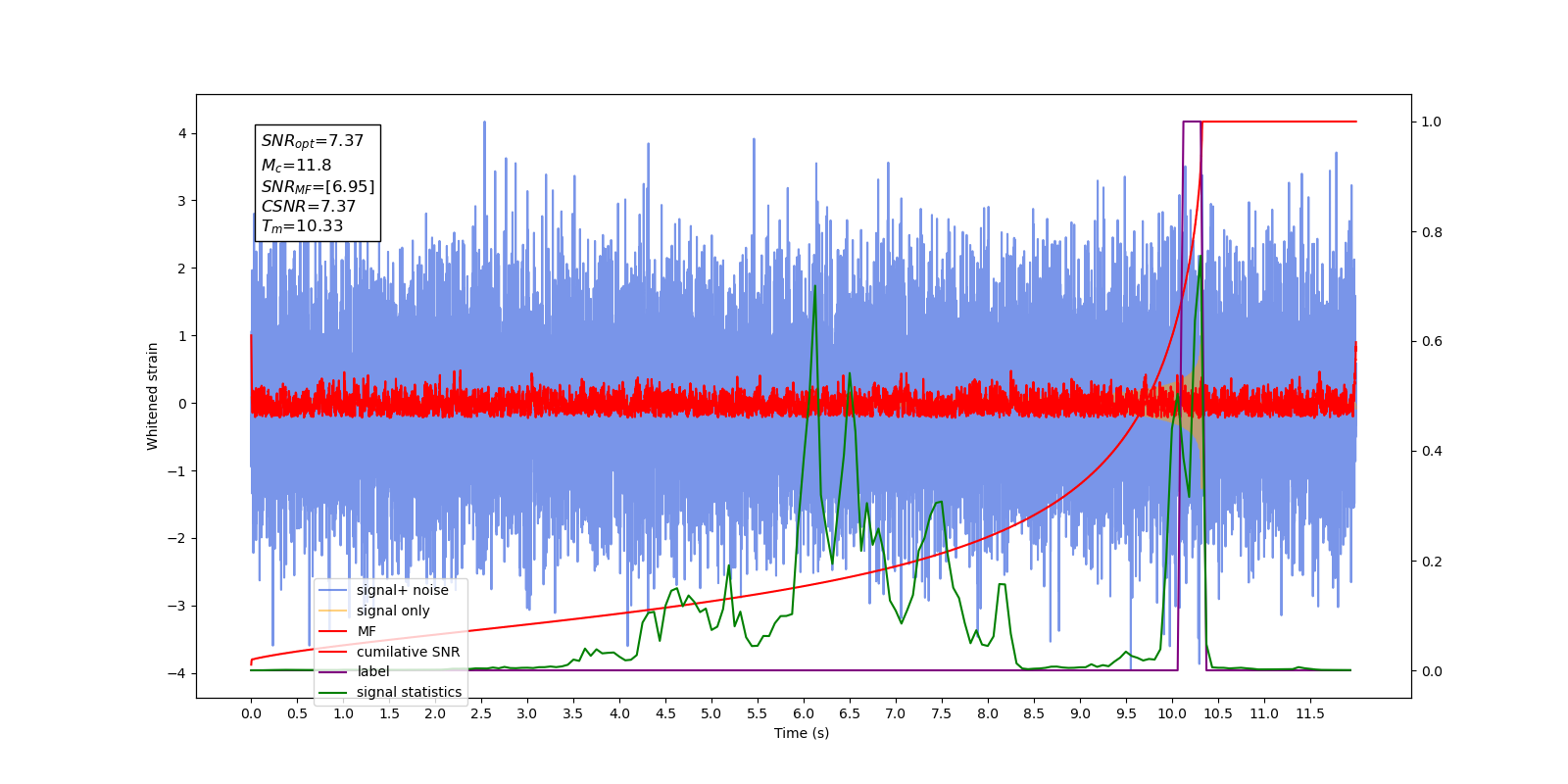Click the Tm=10.33 annotation text
Screen dimensions: 1568x784
pyautogui.click(x=302, y=226)
